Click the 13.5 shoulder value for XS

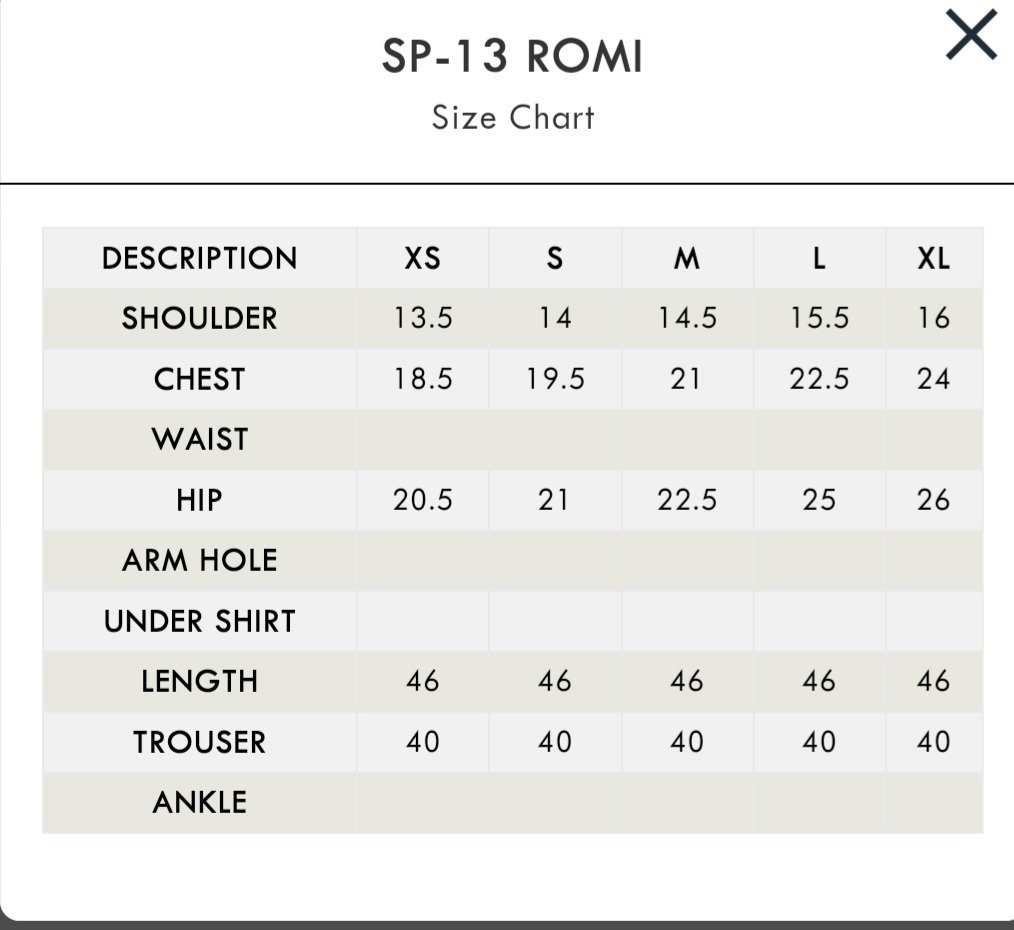pyautogui.click(x=423, y=318)
